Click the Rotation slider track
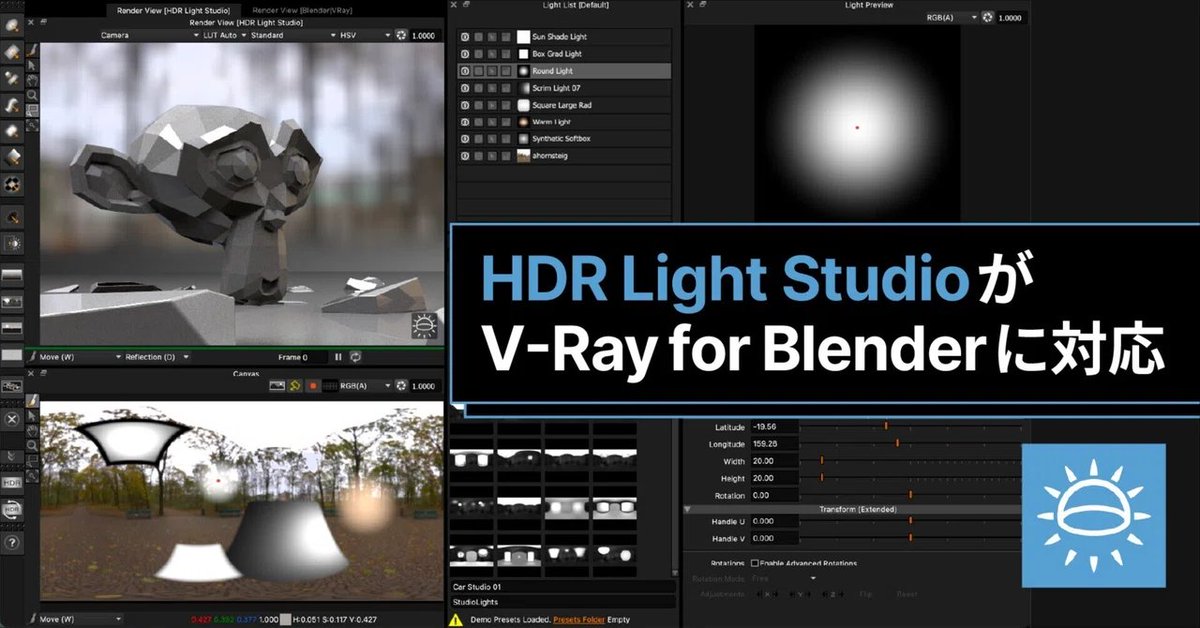 [x=910, y=495]
